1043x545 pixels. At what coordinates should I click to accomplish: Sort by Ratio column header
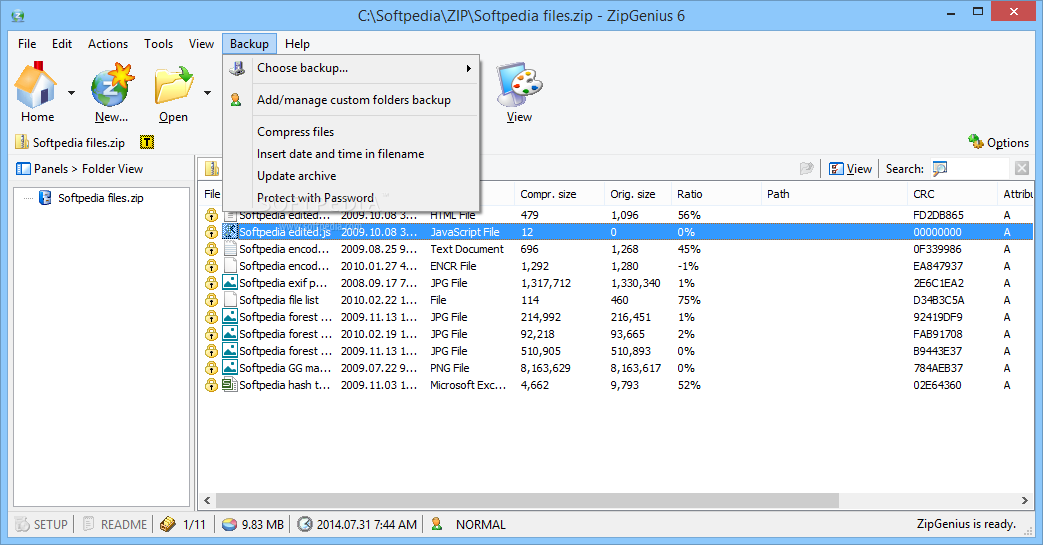(x=716, y=194)
